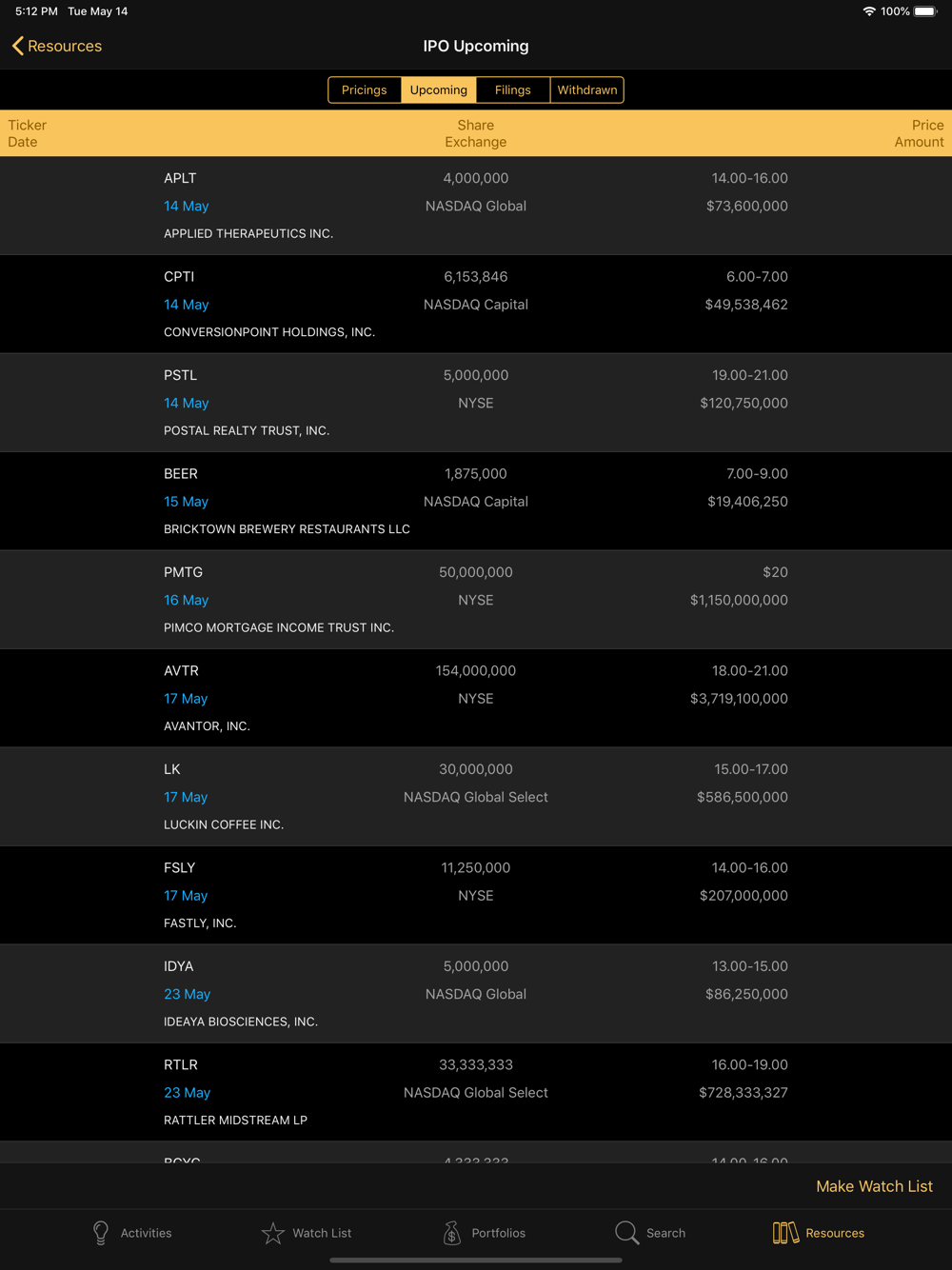
Task: Select the Upcoming tab
Action: (439, 89)
